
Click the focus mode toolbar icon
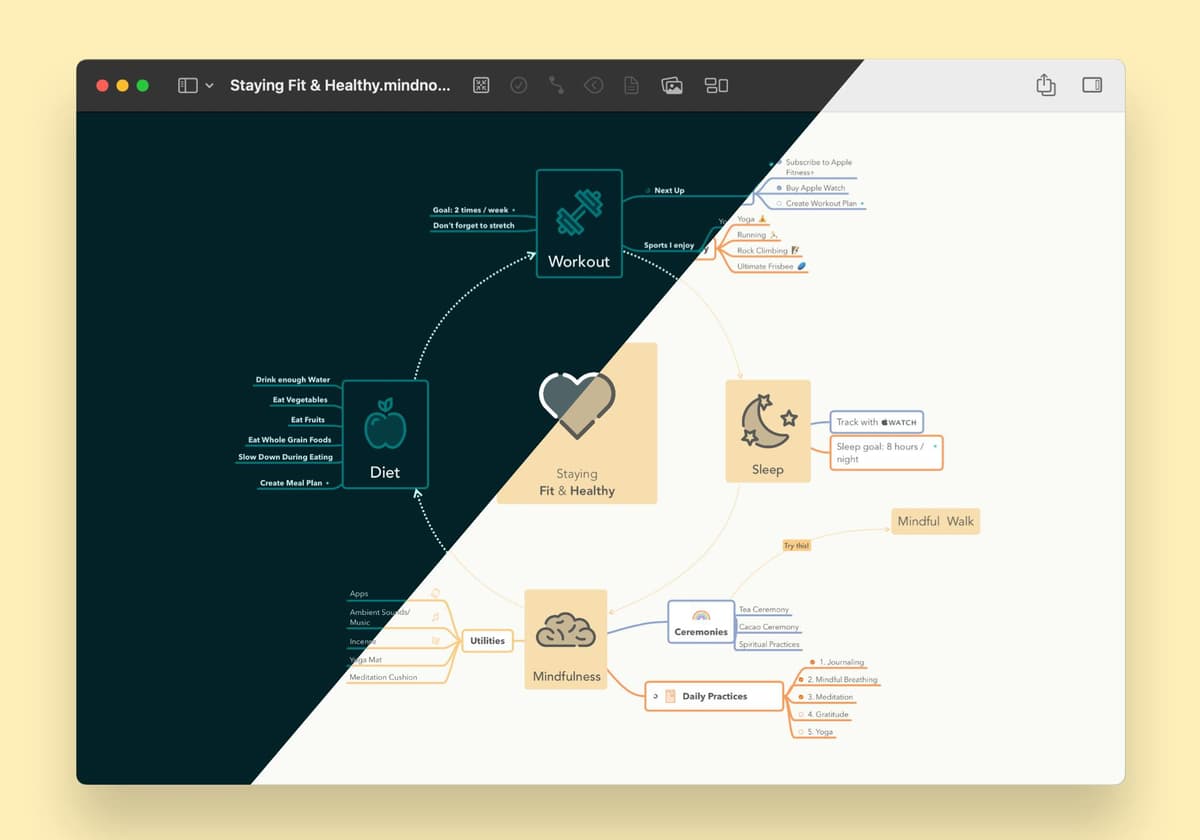[481, 86]
